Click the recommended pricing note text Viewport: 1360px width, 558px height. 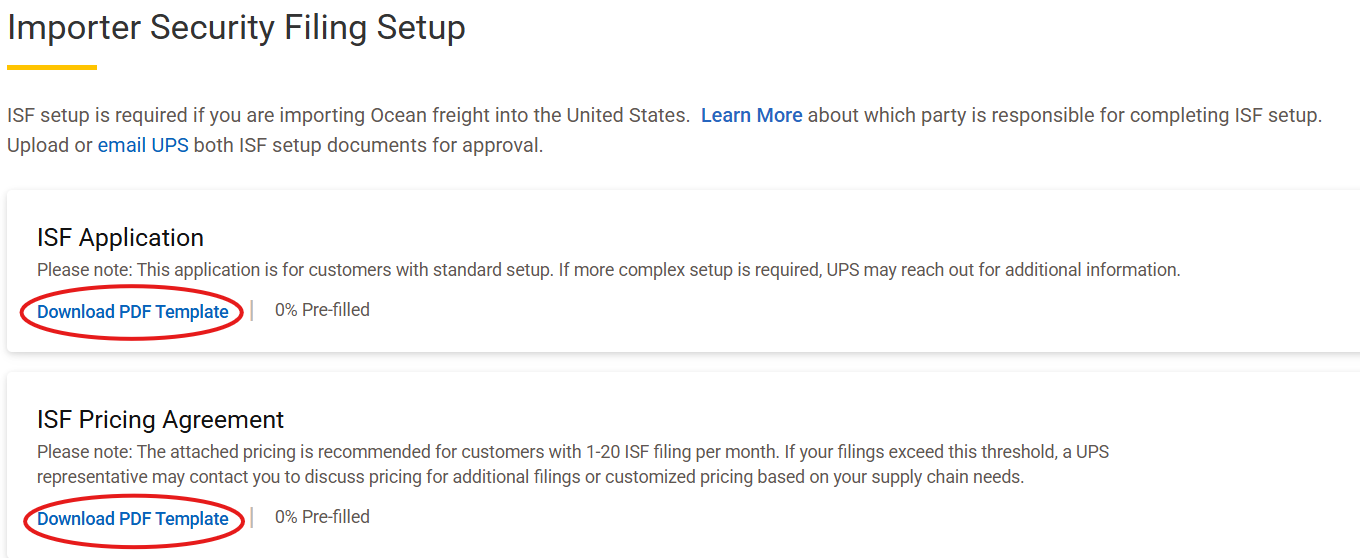(400, 452)
